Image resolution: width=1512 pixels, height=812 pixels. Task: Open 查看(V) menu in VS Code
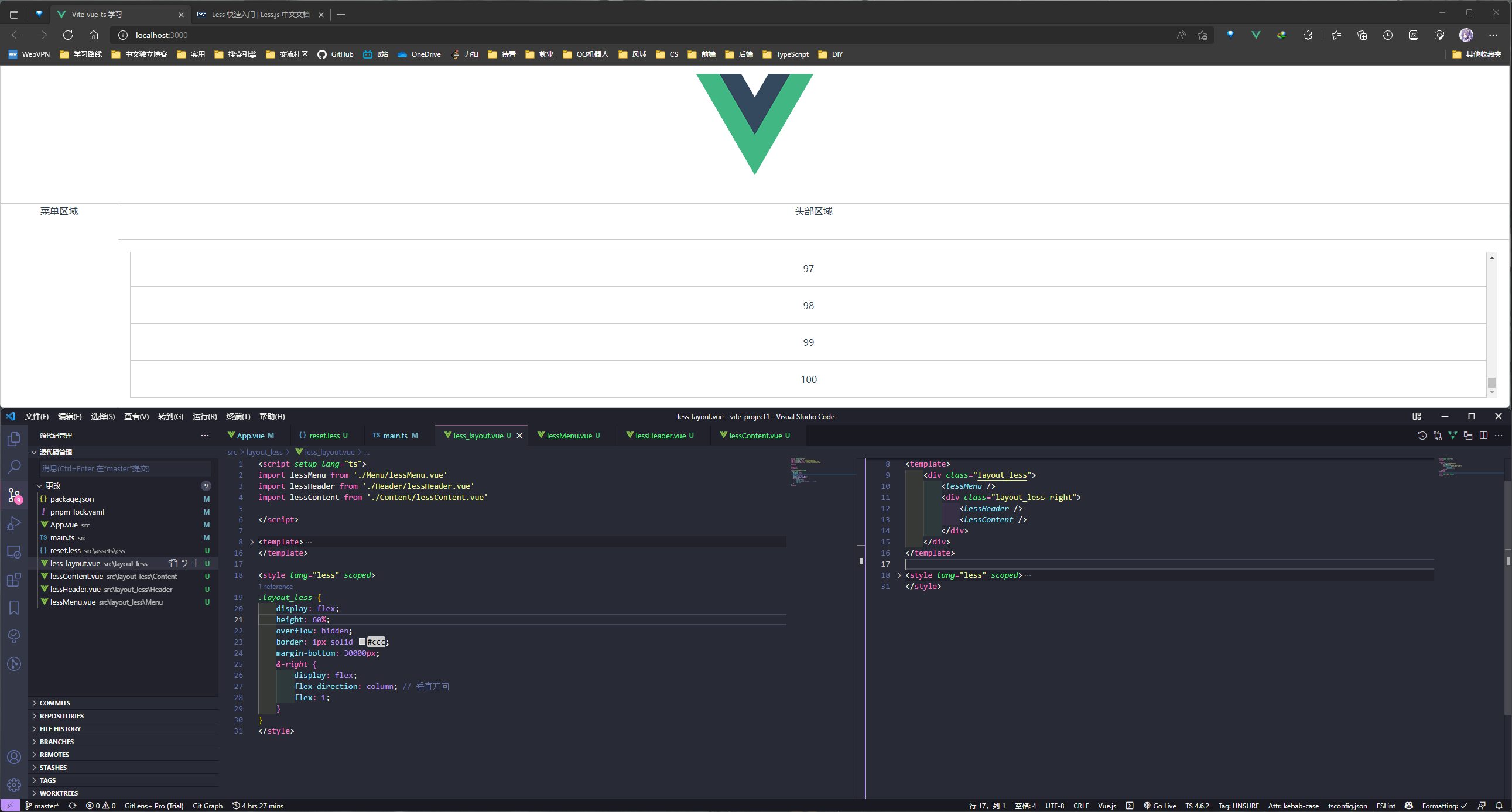[x=136, y=417]
